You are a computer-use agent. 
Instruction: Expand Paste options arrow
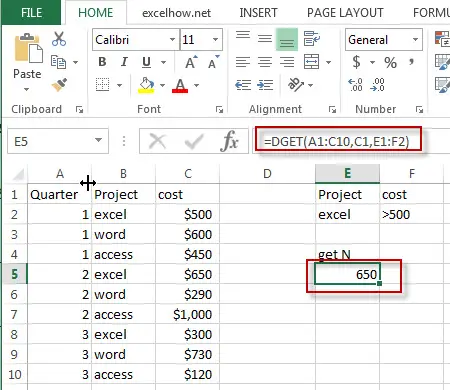(x=26, y=89)
